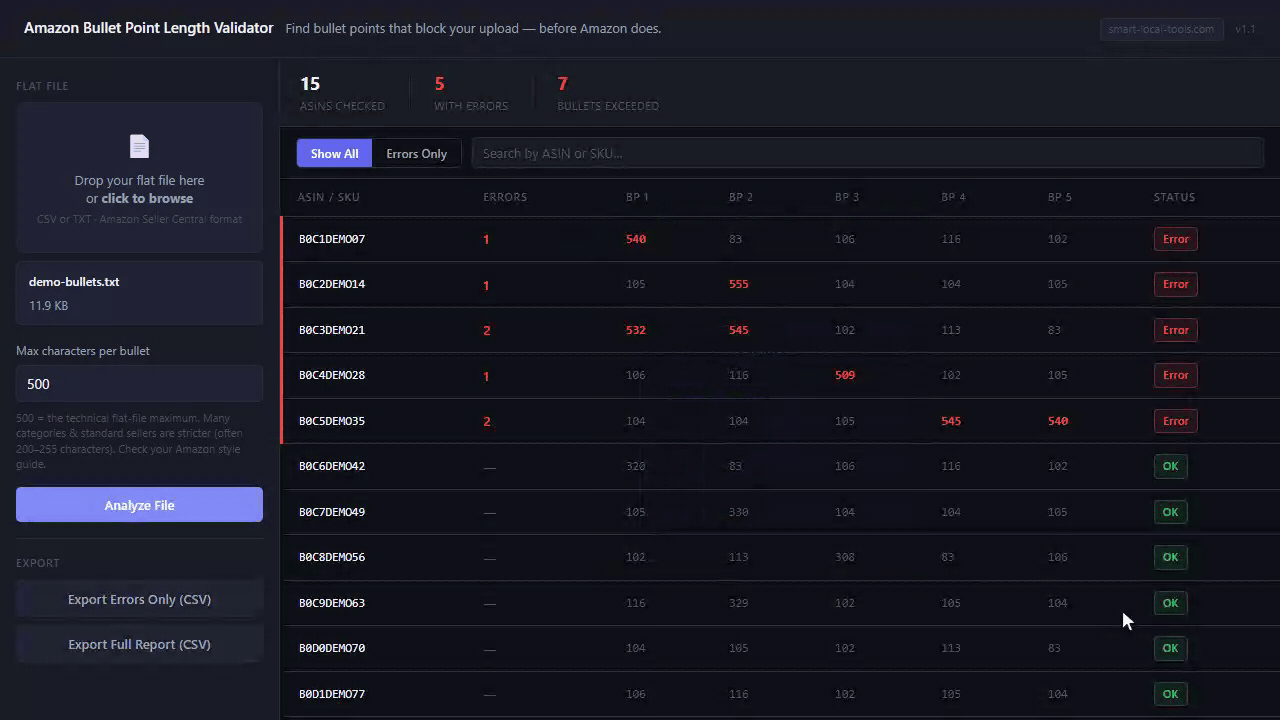
Task: Click the file size 11.9 KB text
Action: 48,305
